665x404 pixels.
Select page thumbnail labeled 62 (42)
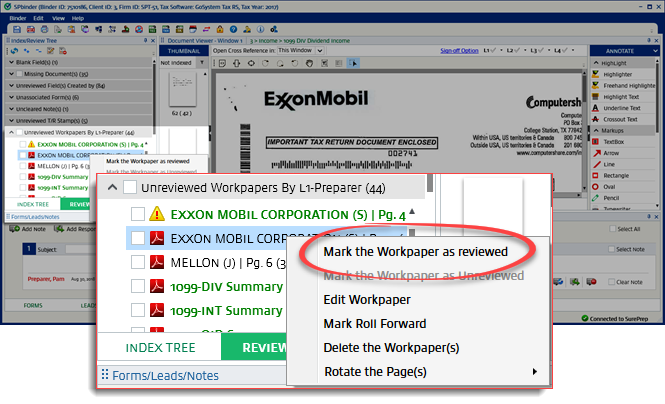pos(182,89)
